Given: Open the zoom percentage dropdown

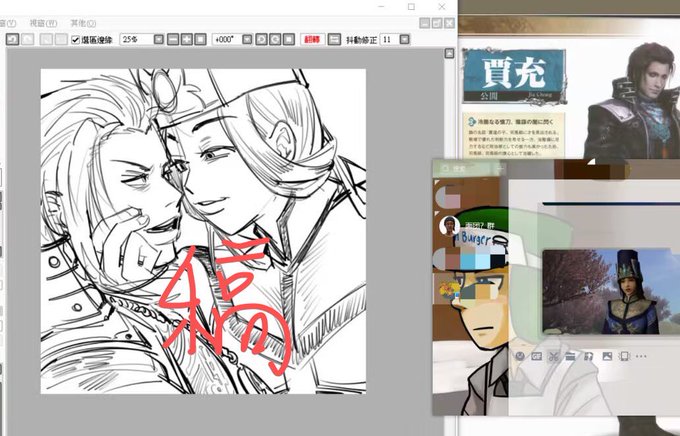Looking at the screenshot, I should pyautogui.click(x=159, y=39).
